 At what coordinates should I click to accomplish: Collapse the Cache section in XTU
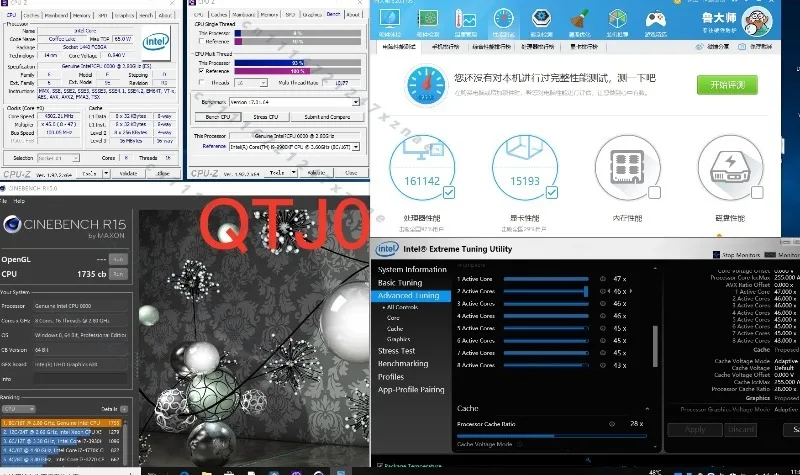coord(647,409)
